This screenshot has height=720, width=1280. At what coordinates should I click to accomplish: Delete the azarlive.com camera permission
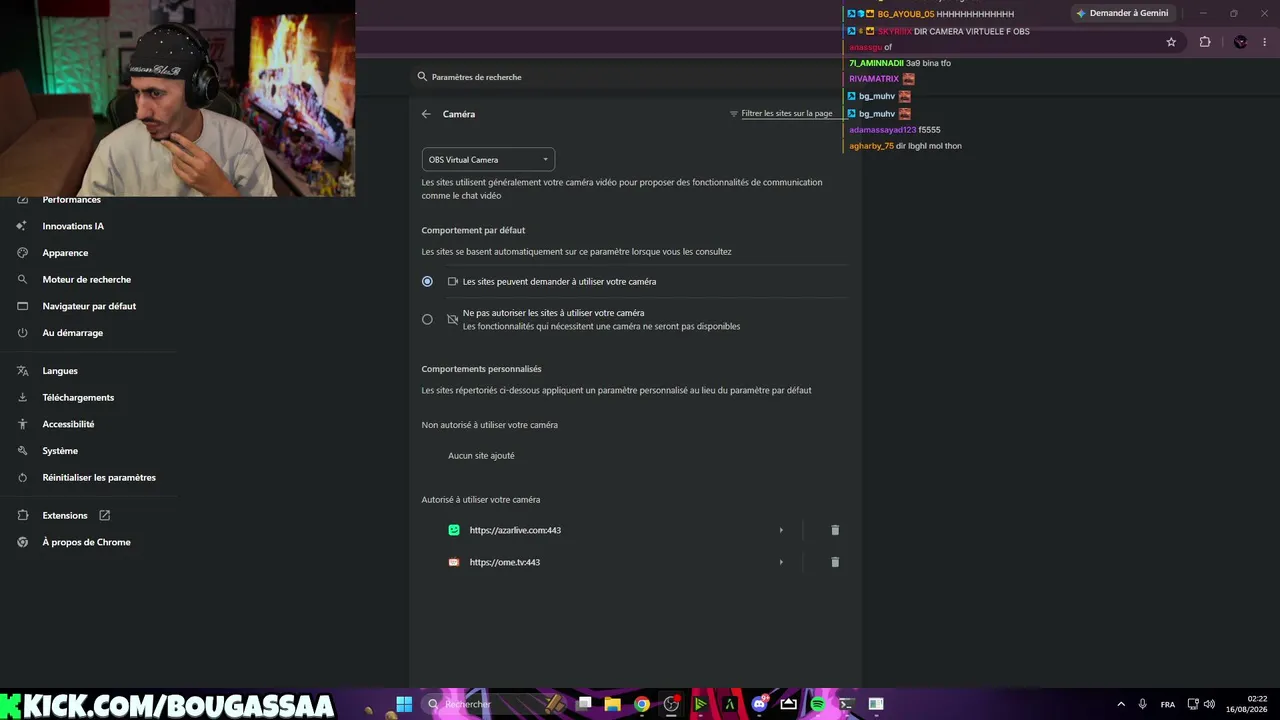click(x=835, y=530)
